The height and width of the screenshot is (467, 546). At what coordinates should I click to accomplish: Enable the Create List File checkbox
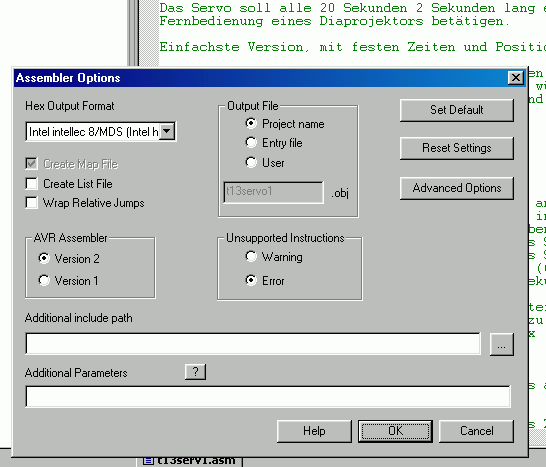(32, 184)
